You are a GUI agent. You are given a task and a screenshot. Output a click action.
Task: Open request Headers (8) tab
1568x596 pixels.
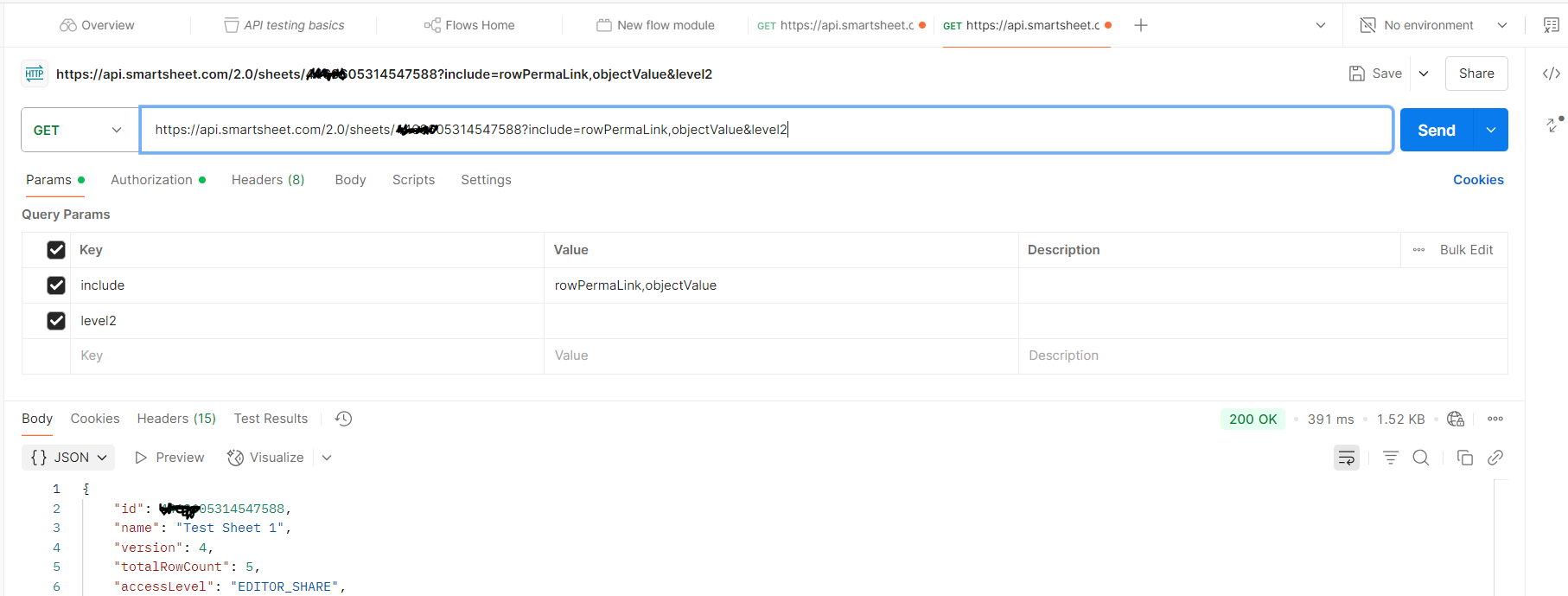pos(268,180)
